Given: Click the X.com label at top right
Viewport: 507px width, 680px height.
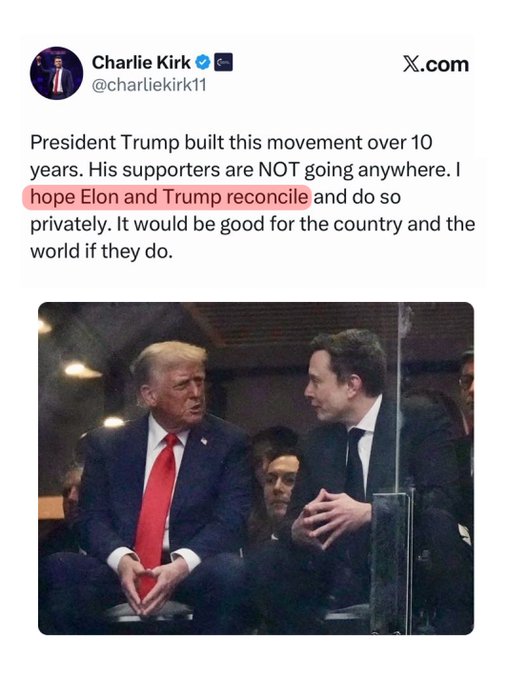Looking at the screenshot, I should (x=435, y=65).
